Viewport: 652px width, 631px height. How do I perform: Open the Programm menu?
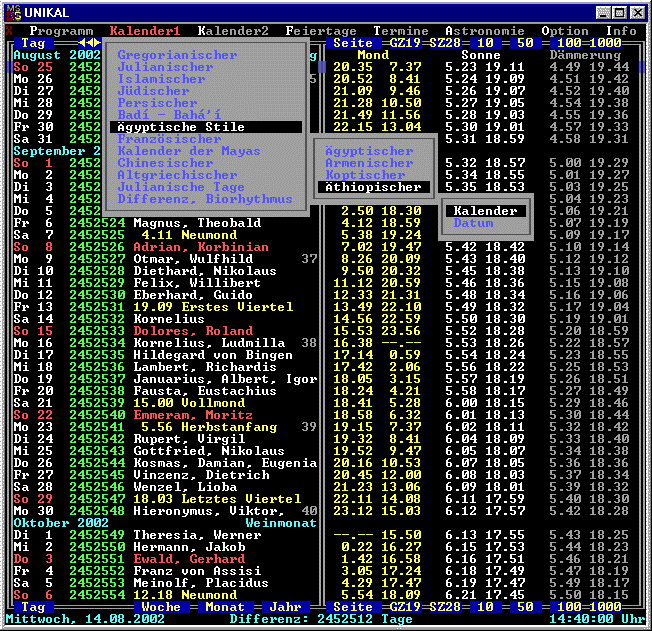[62, 31]
